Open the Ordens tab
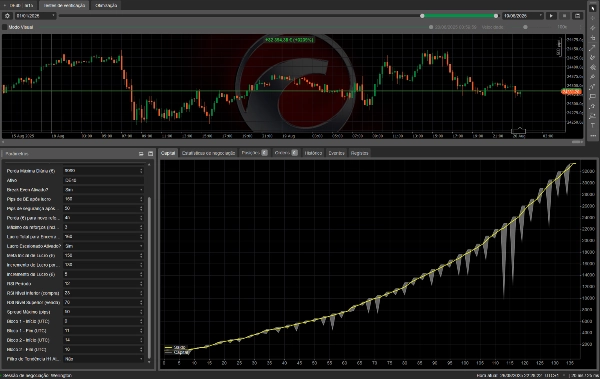The width and height of the screenshot is (600, 379). (285, 153)
